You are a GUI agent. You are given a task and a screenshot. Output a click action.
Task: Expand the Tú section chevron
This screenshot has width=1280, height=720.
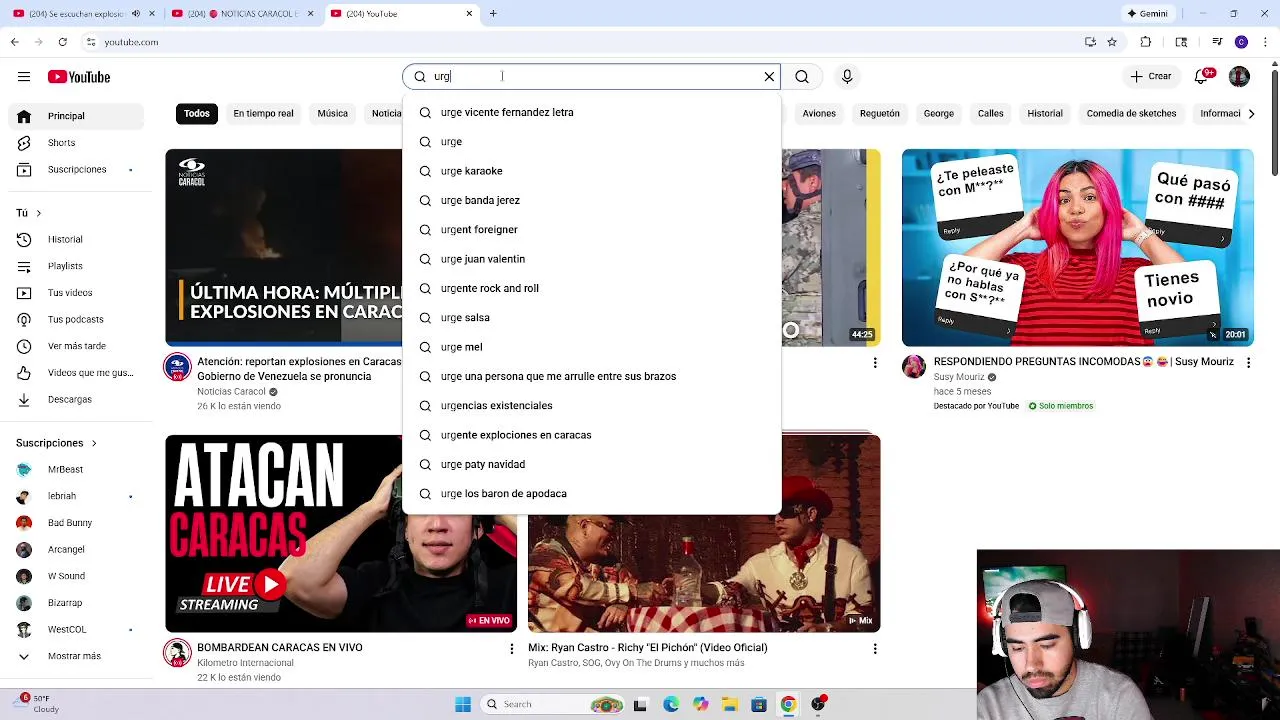38,213
